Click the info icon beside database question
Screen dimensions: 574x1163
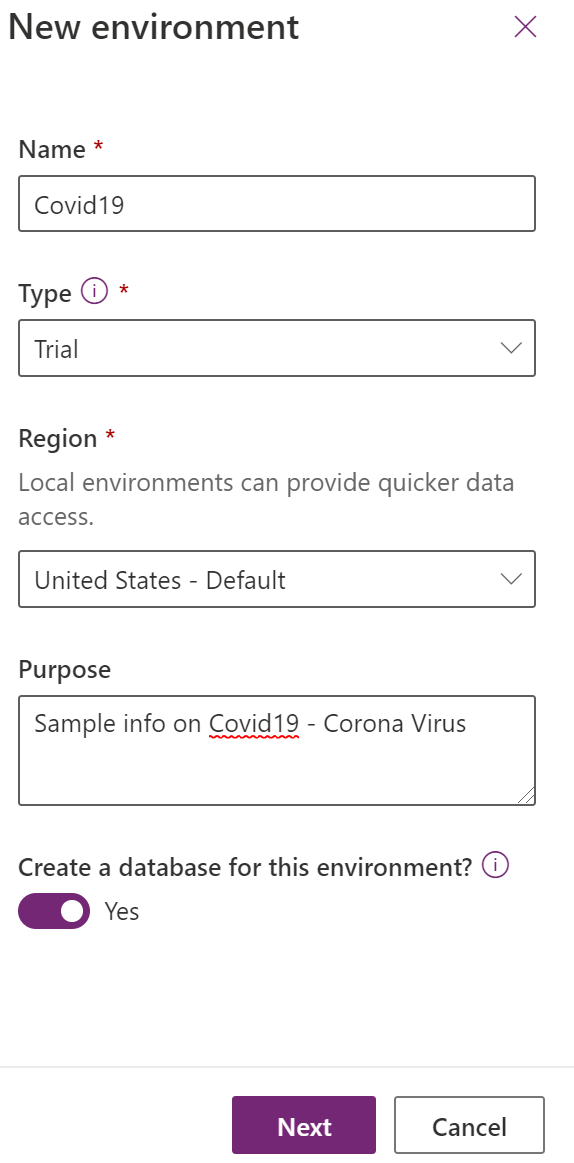[x=495, y=865]
